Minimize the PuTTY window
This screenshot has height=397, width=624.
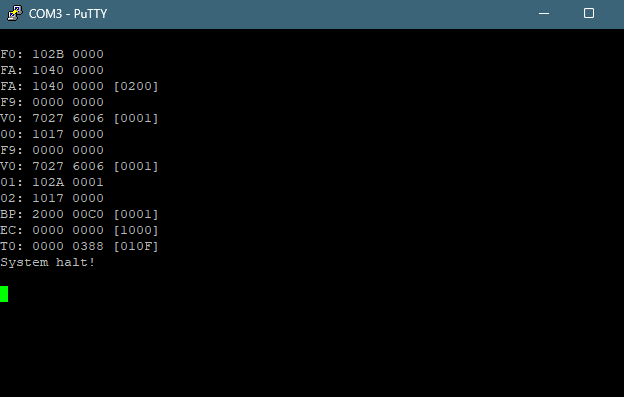click(x=544, y=14)
